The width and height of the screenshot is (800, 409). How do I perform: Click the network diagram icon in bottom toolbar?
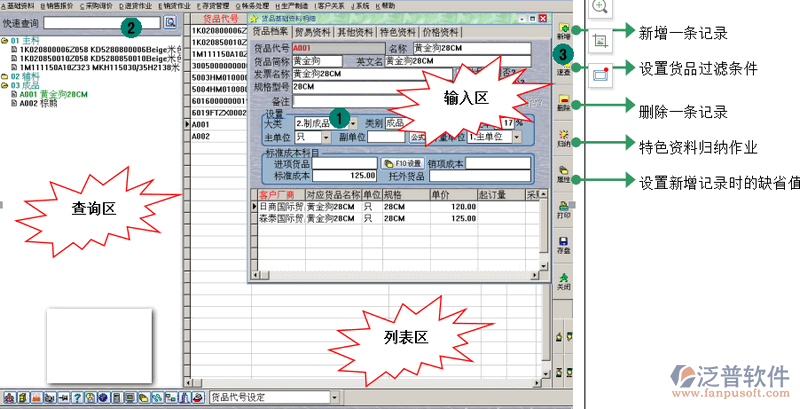[171, 398]
